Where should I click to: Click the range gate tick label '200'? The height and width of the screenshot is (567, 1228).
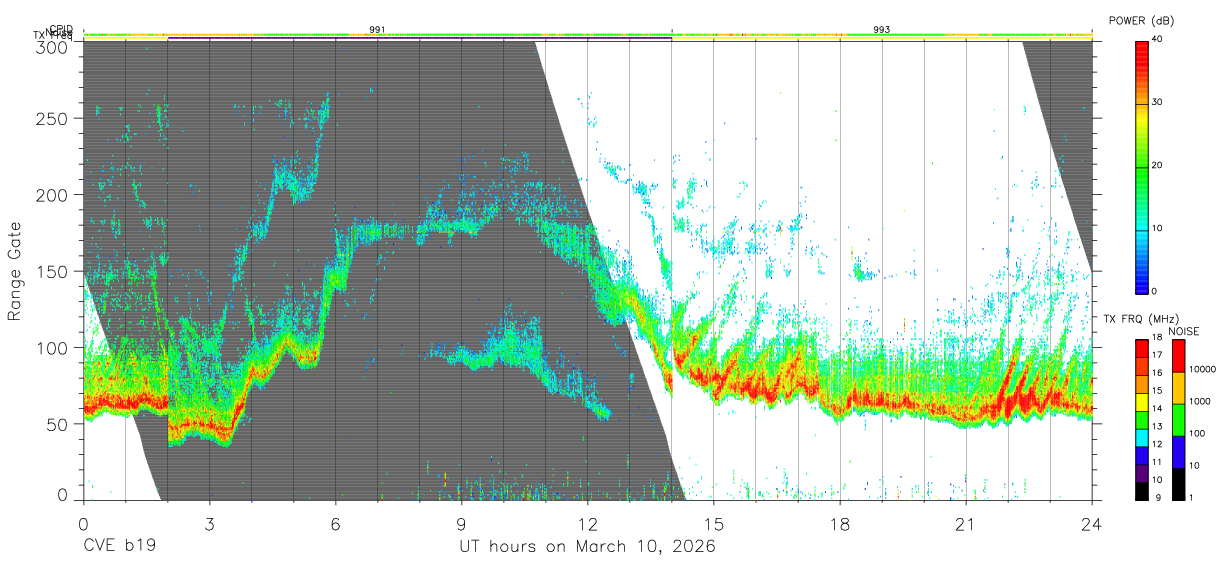51,195
